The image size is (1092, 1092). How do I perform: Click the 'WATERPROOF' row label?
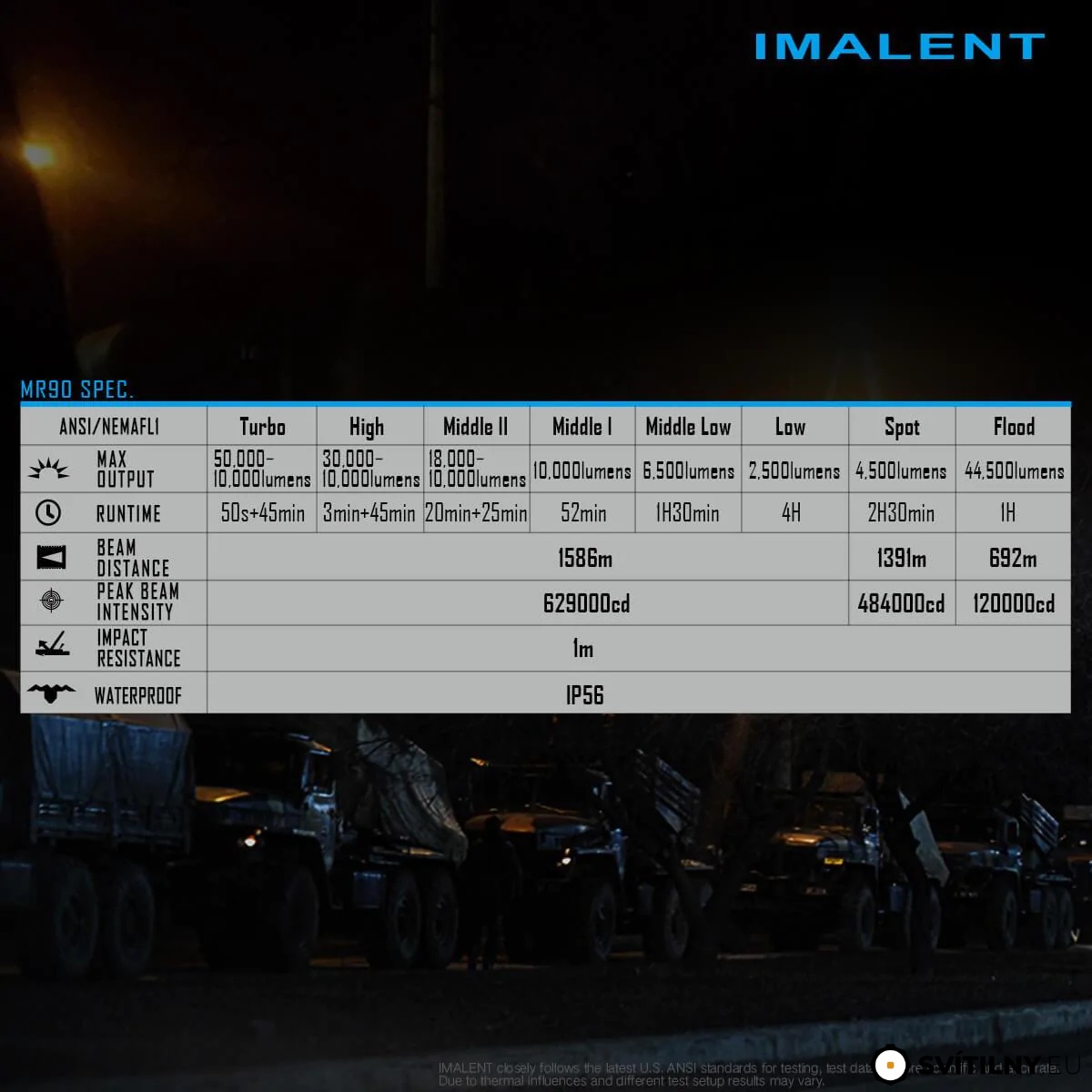point(138,696)
